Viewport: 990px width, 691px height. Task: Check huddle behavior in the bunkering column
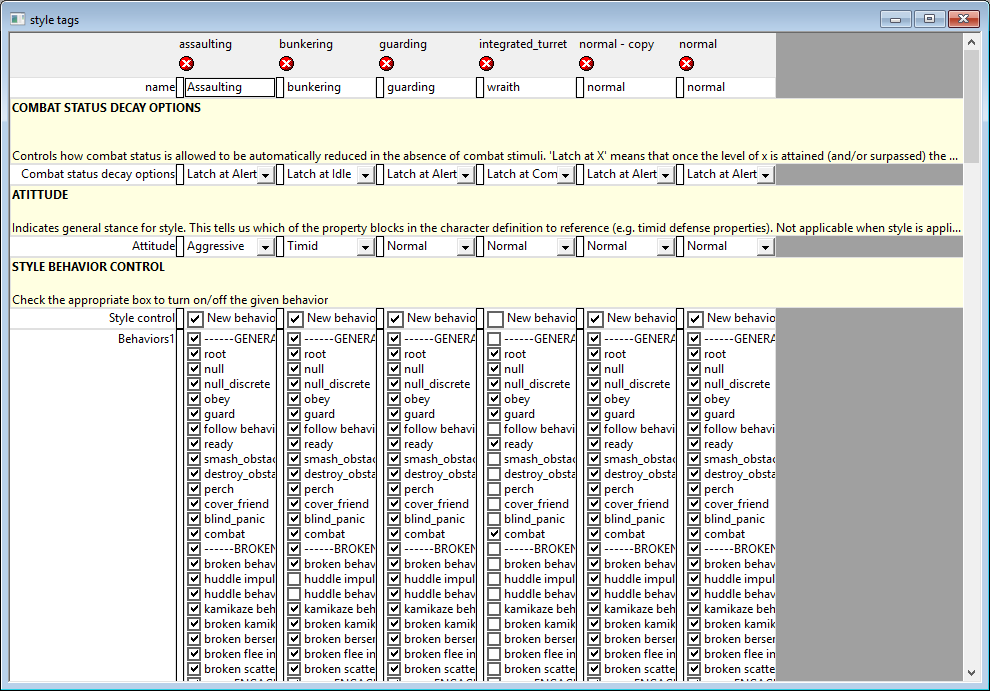point(294,594)
